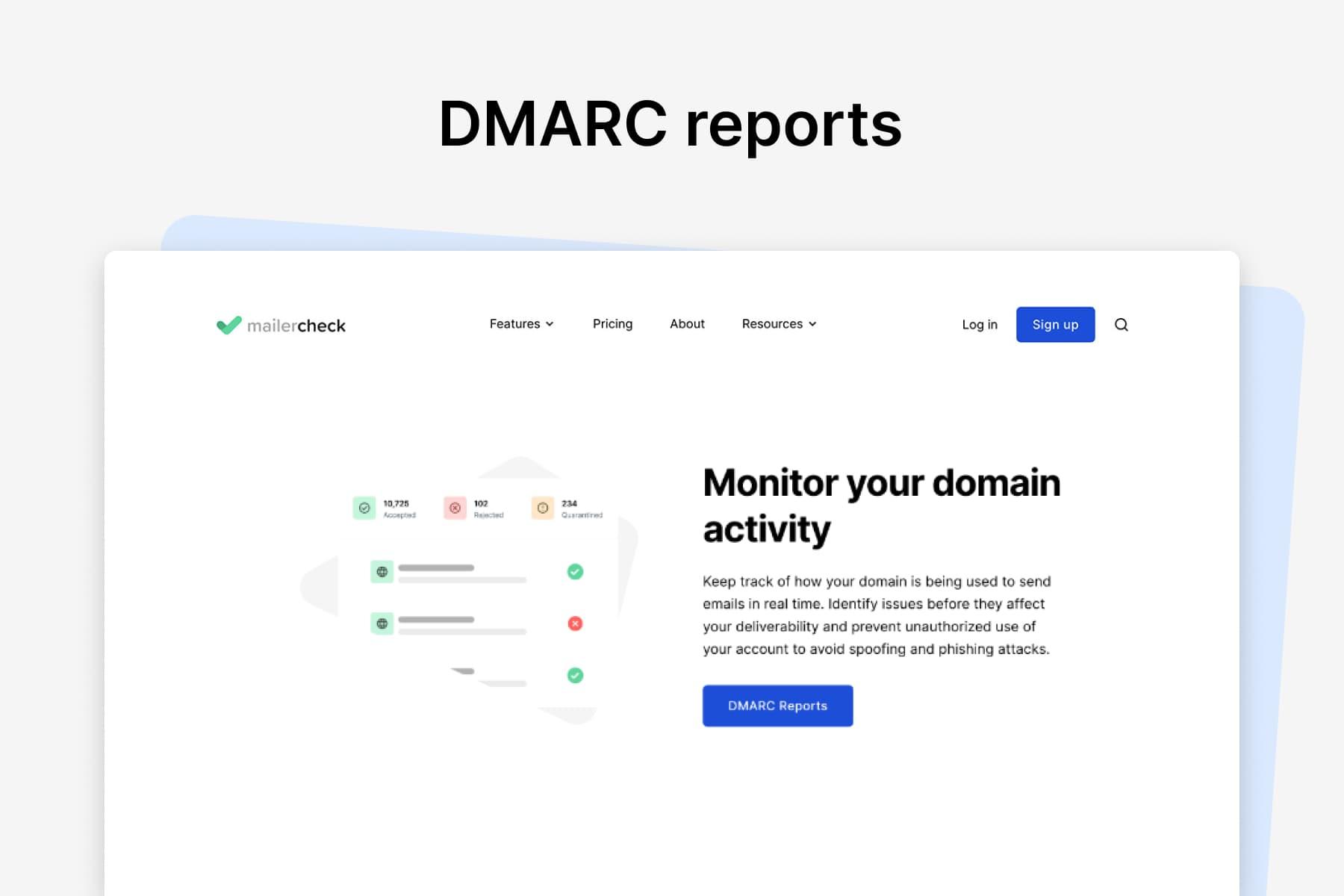Open the Features menu
Screen dimensions: 1344x896
point(522,324)
